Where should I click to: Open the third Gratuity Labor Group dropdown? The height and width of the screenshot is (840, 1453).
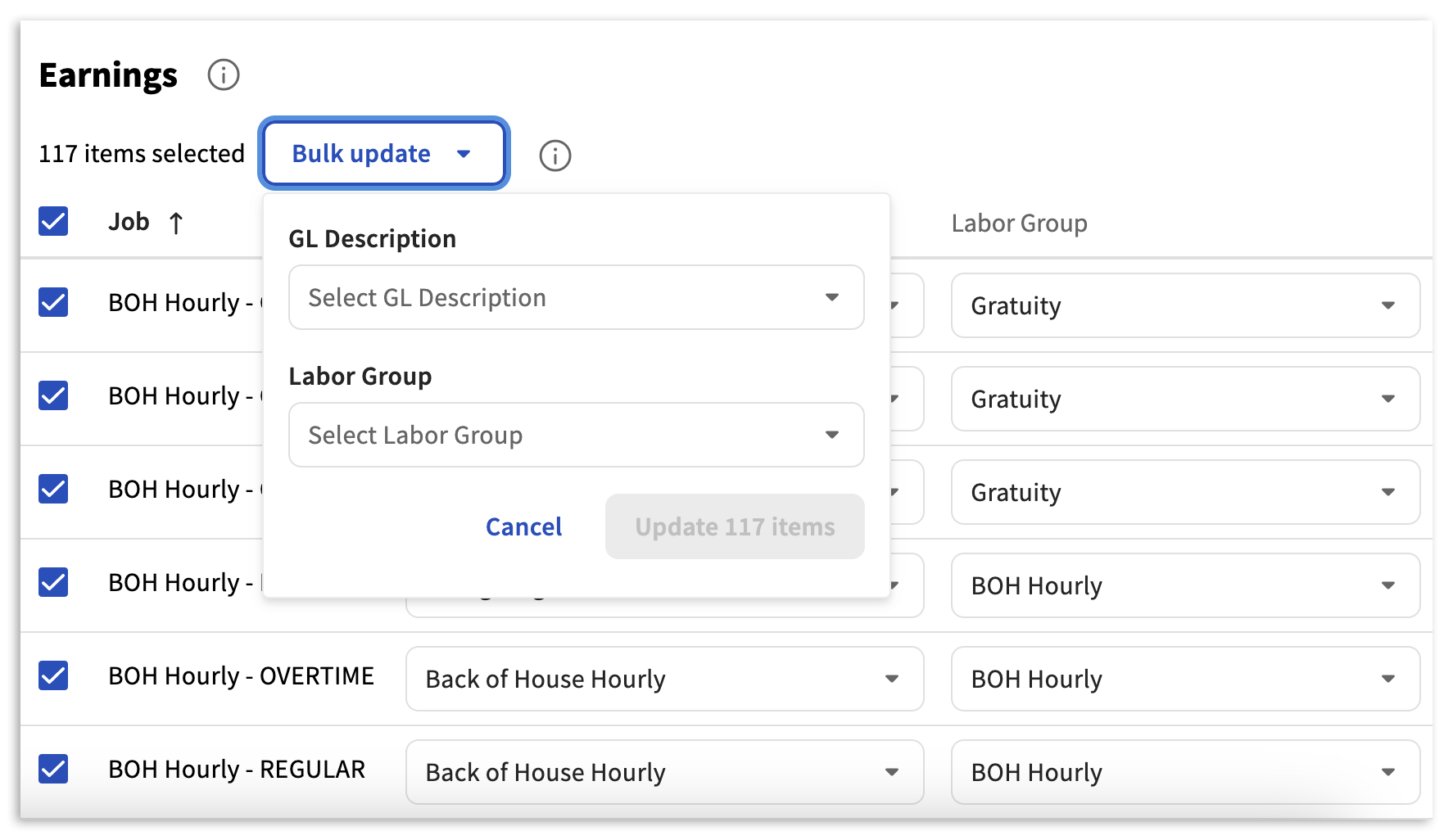(x=1184, y=493)
